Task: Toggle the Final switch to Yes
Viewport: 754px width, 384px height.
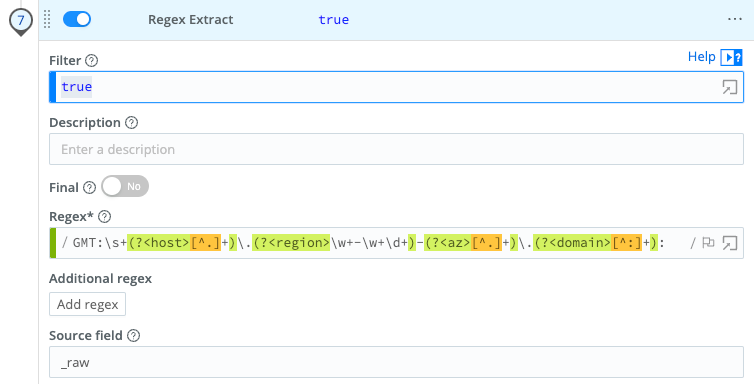Action: click(x=125, y=186)
